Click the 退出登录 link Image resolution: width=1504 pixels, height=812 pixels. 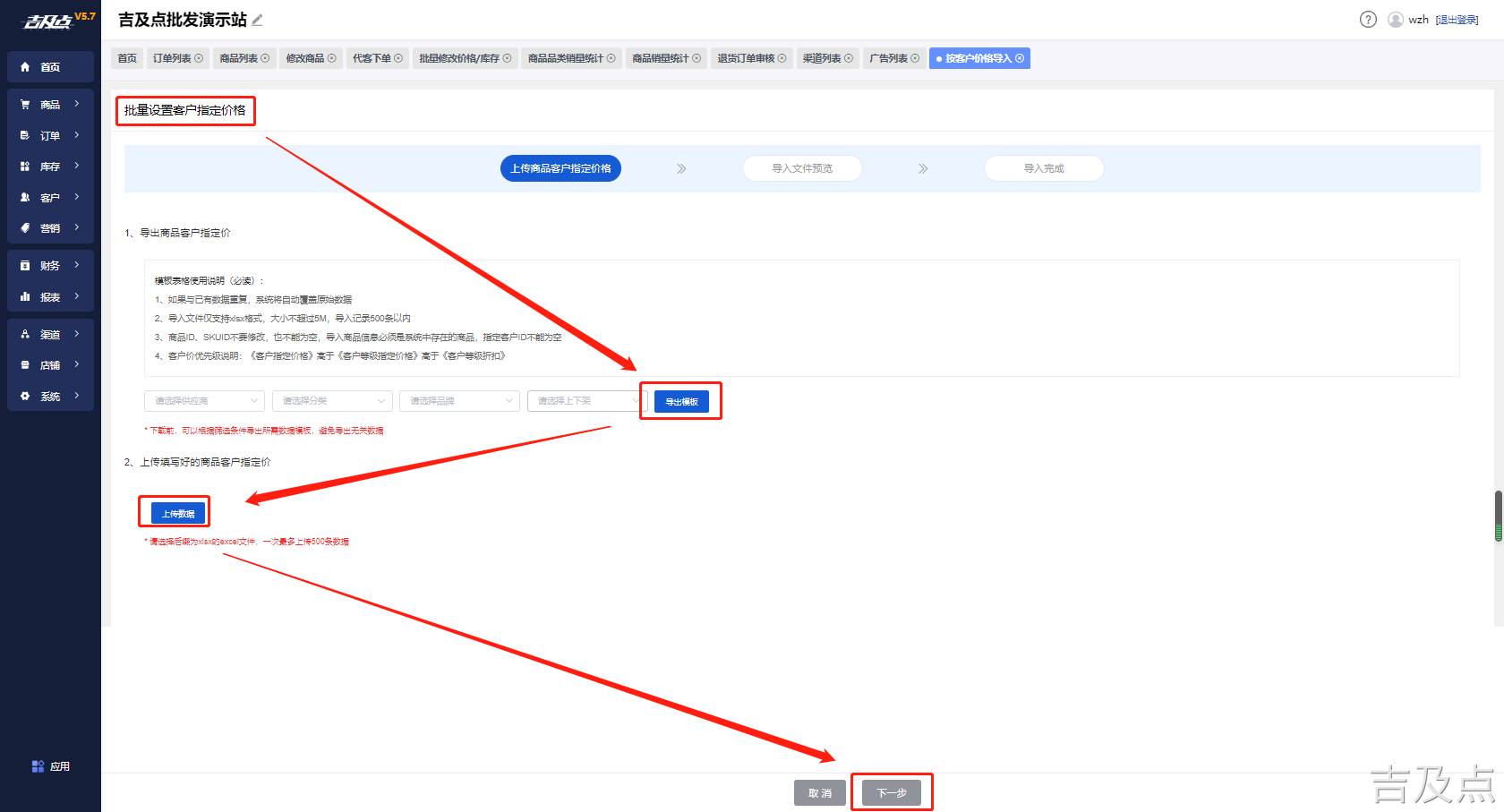pyautogui.click(x=1457, y=20)
